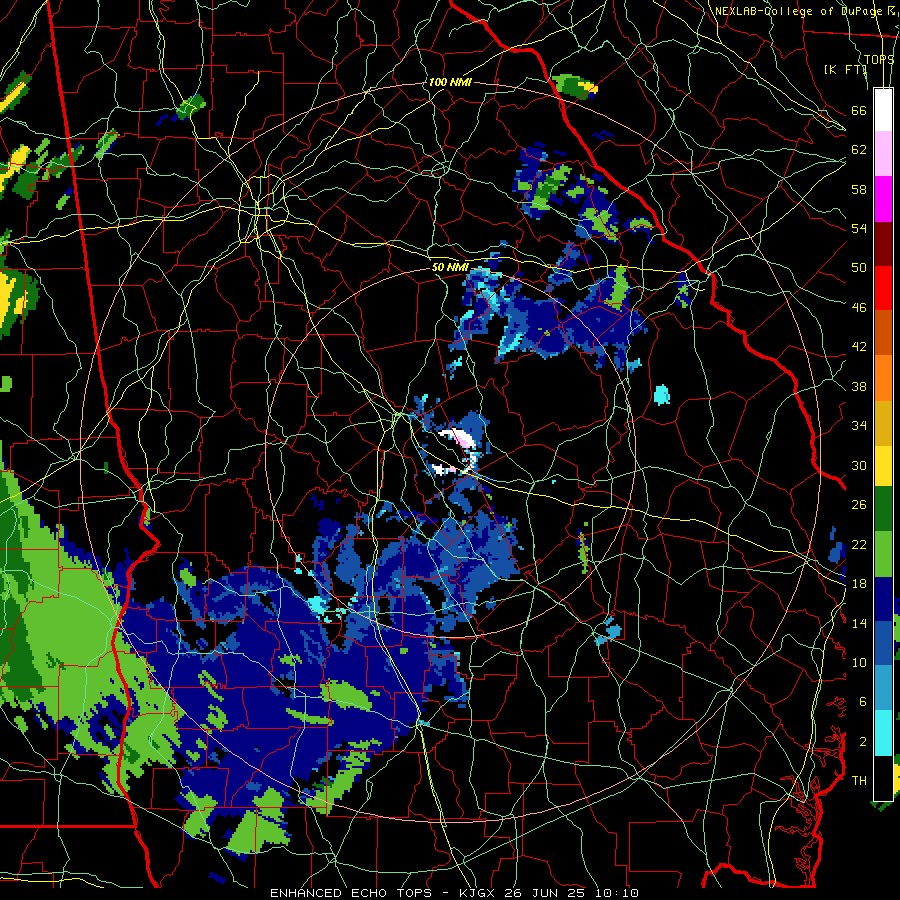900x900 pixels.
Task: Click the "10" legend value
Action: coord(859,663)
